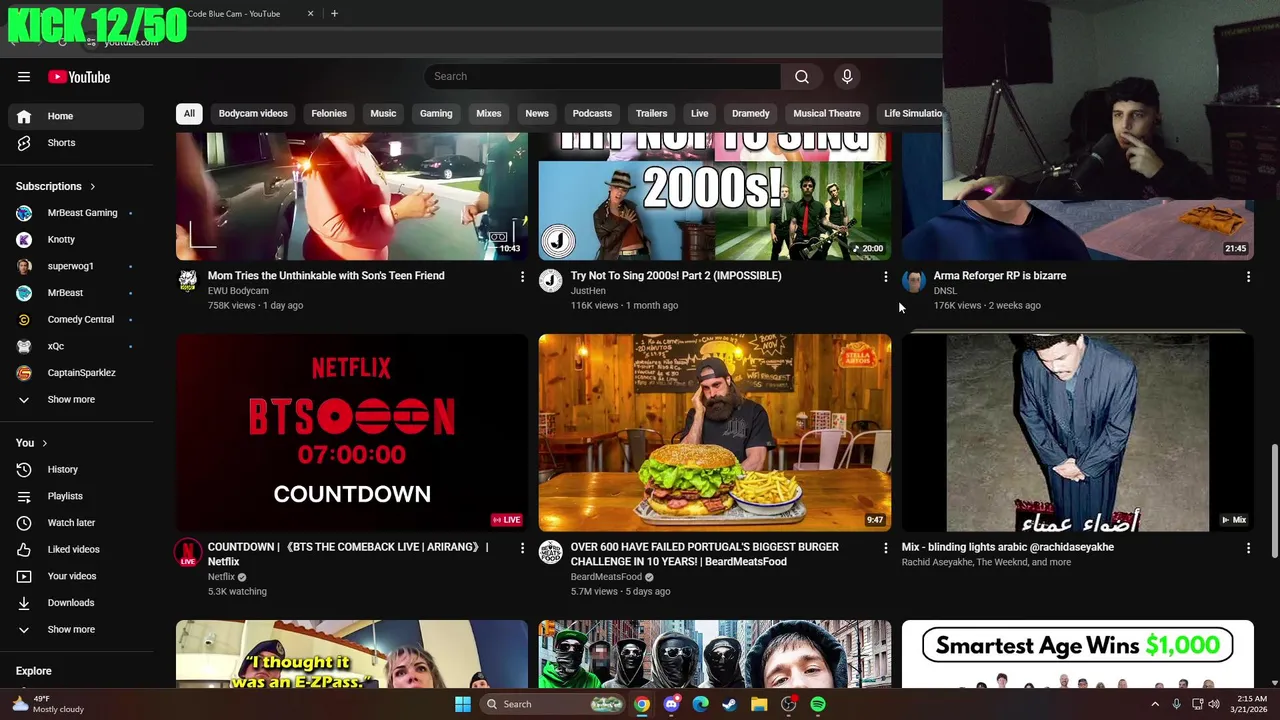Open History in the sidebar

(76, 469)
